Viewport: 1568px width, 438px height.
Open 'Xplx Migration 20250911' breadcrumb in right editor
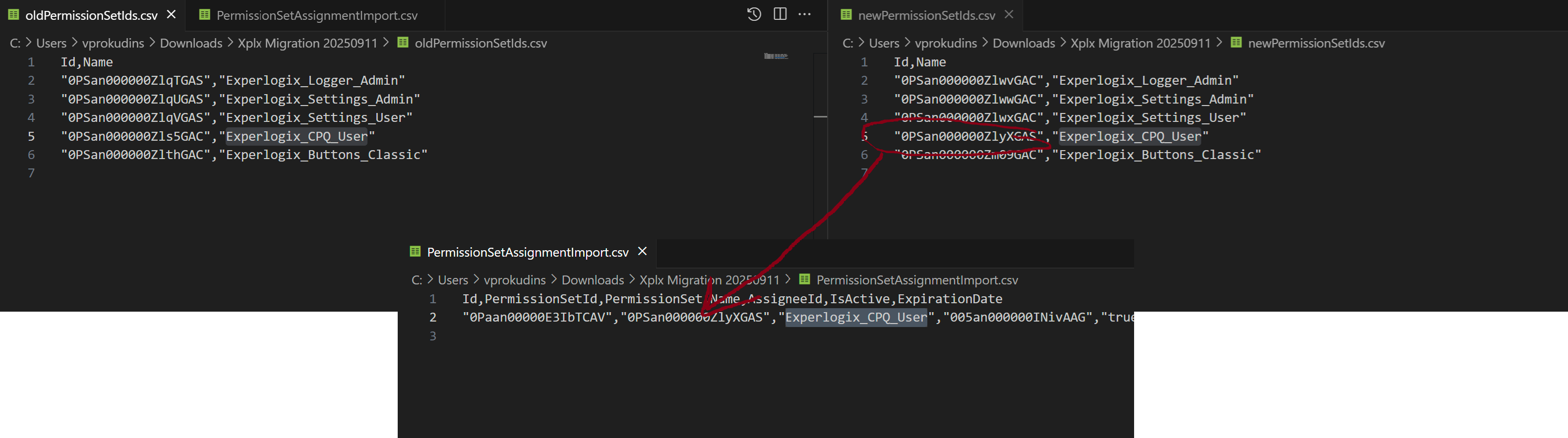click(x=1141, y=43)
